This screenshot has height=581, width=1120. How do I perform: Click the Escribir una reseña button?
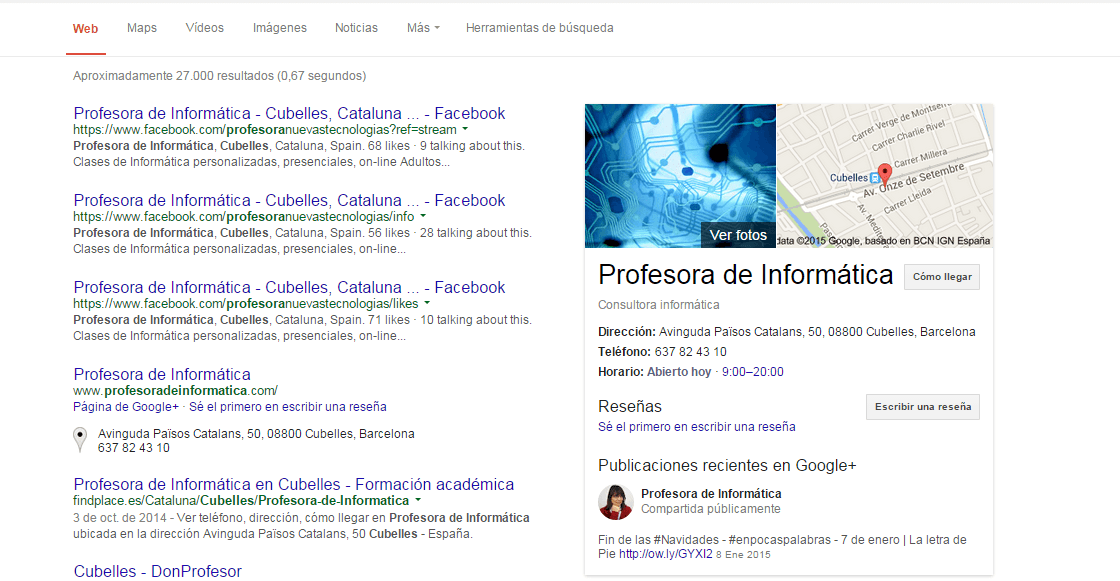[x=922, y=407]
